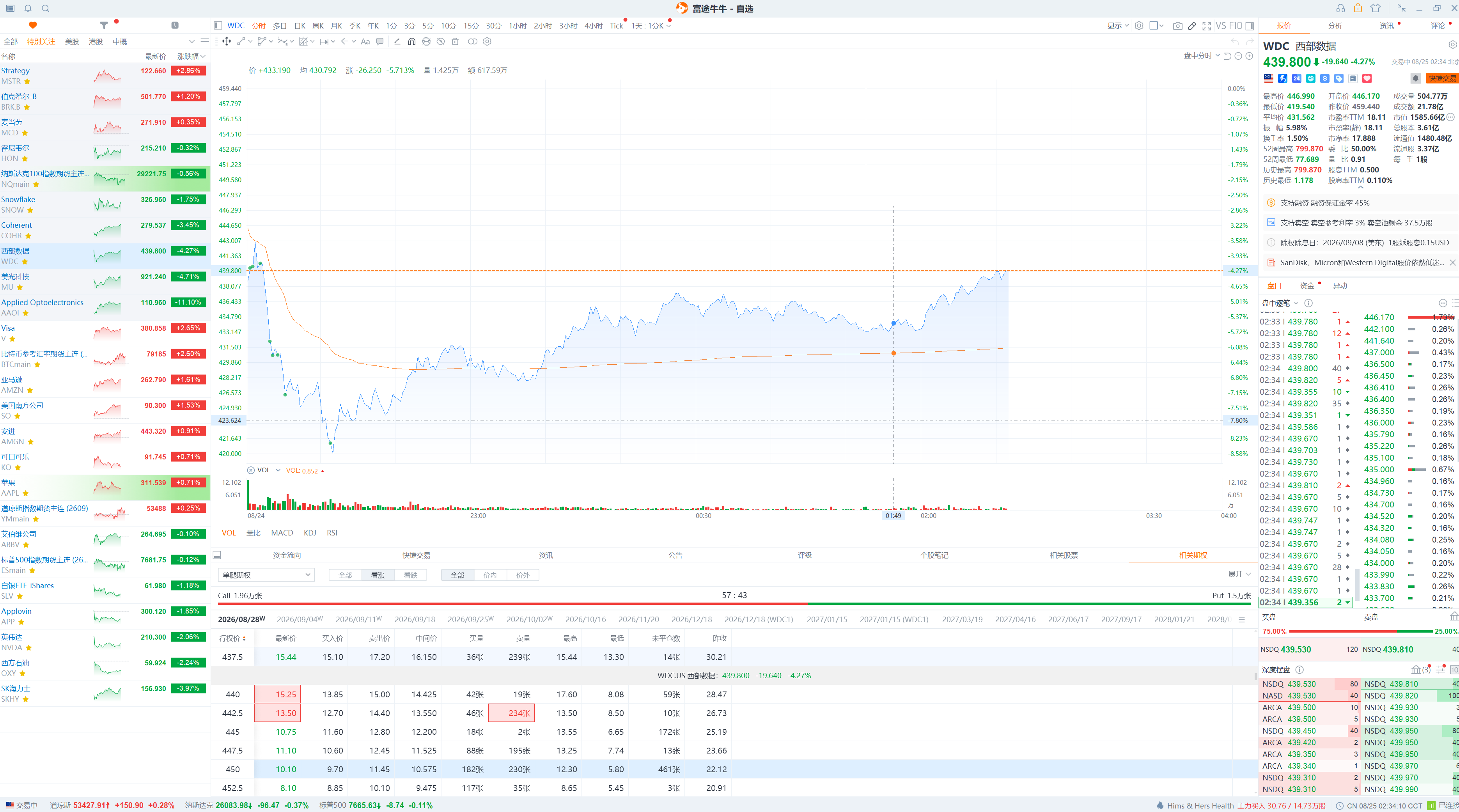
Task: Select the 价内 in-the-money filter
Action: 490,575
